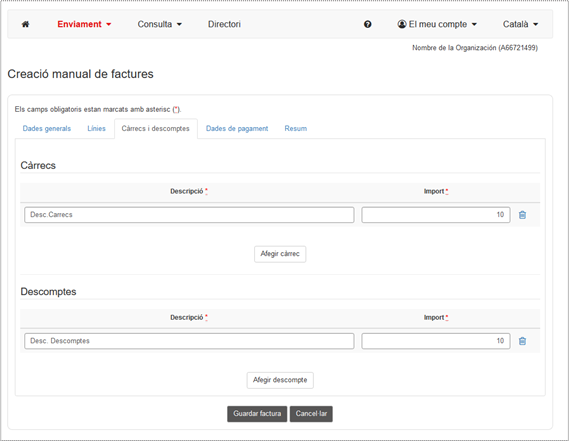
Task: Delete the Desc.Carrecs charge row
Action: 522,215
